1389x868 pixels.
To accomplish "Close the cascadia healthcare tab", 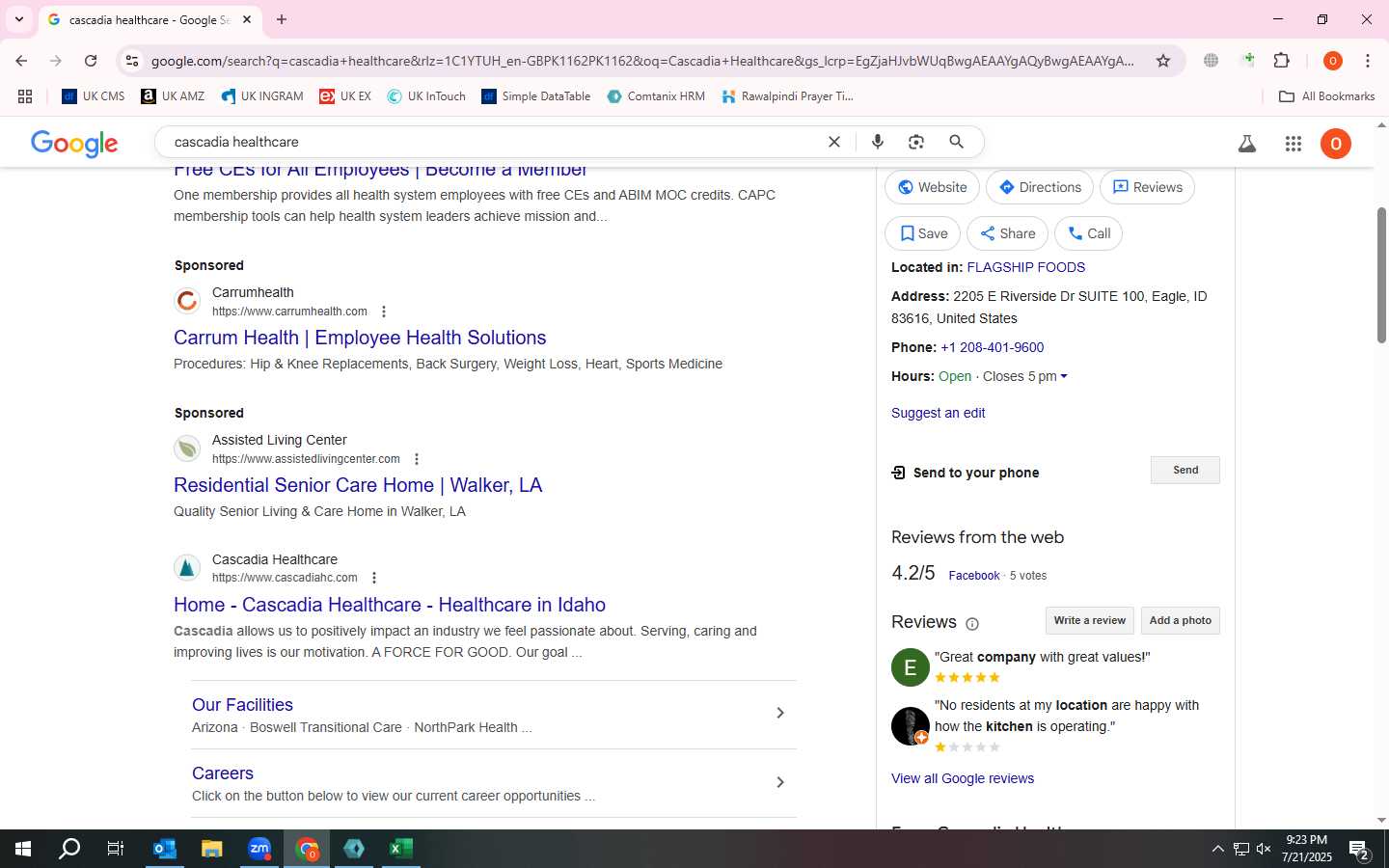I will tap(247, 19).
